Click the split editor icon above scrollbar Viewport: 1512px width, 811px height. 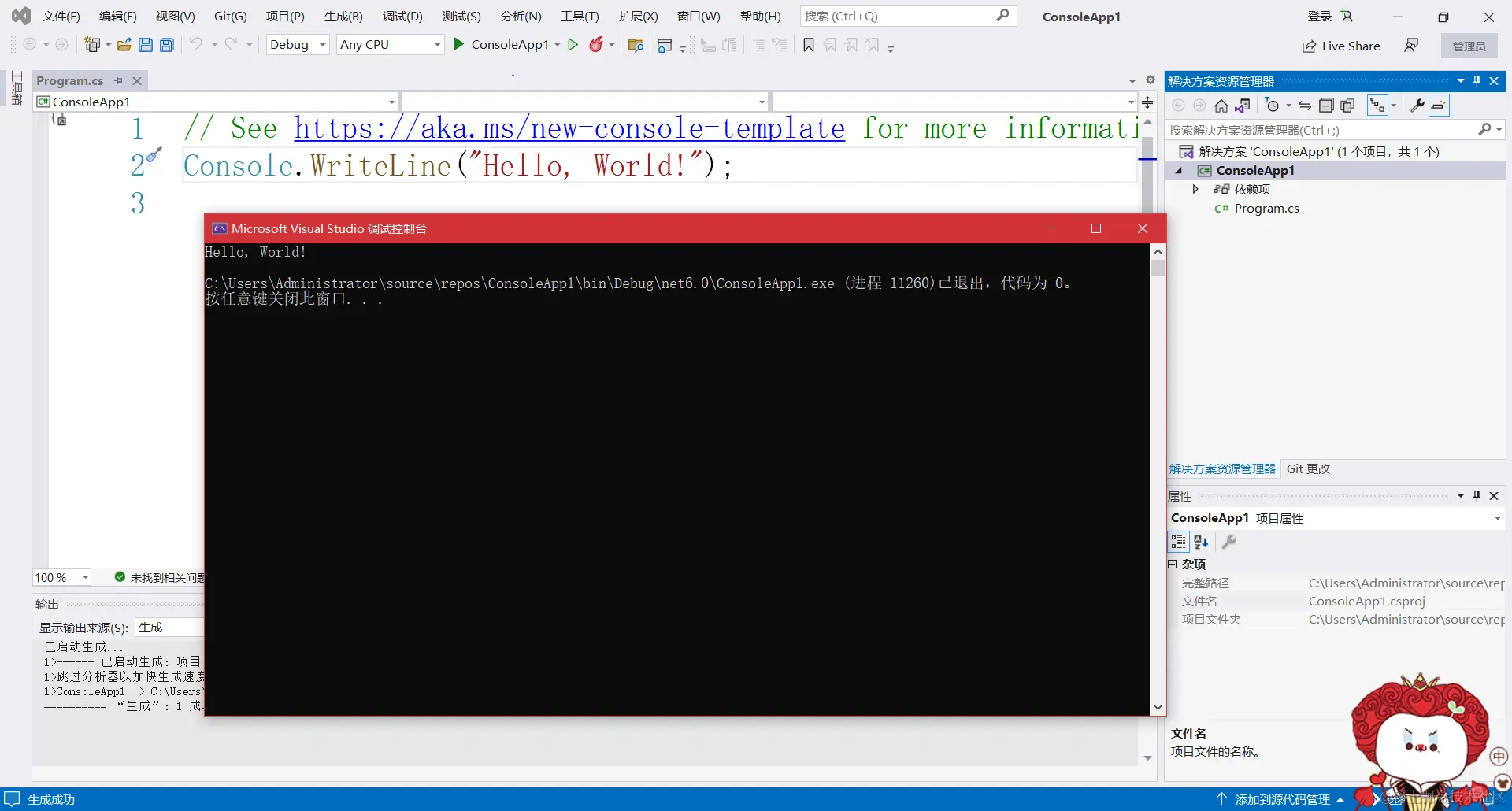pyautogui.click(x=1147, y=102)
